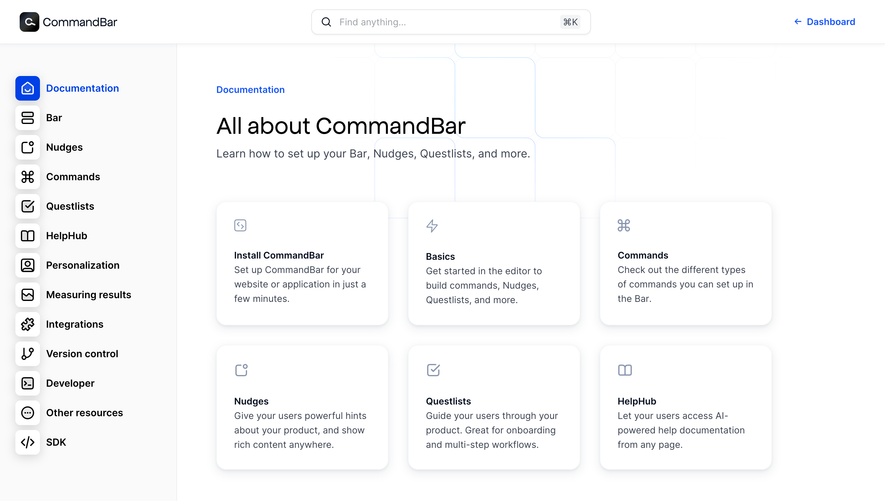Click the back arrow beside Dashboard
The image size is (885, 502).
798,21
